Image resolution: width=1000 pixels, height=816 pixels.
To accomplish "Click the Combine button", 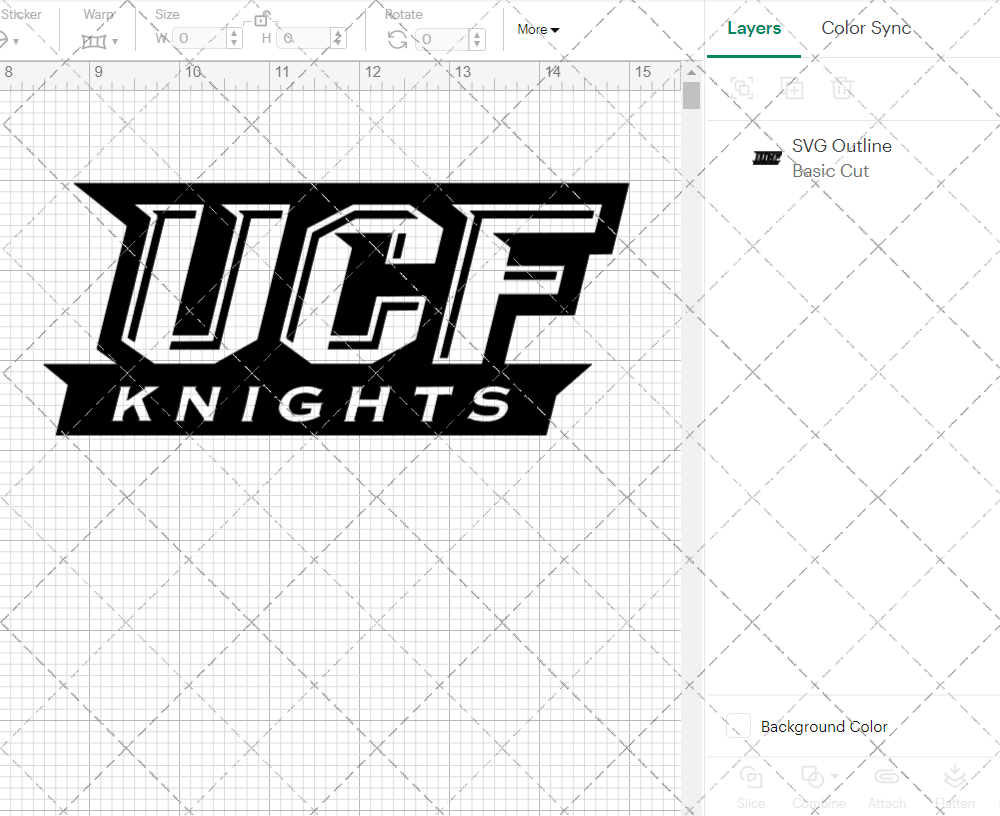I will (819, 788).
